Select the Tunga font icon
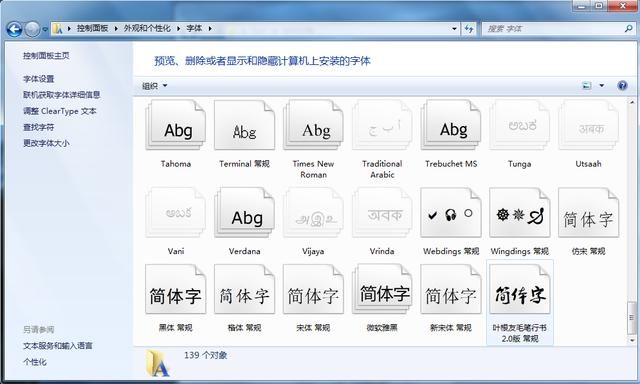This screenshot has height=384, width=640. (x=520, y=126)
